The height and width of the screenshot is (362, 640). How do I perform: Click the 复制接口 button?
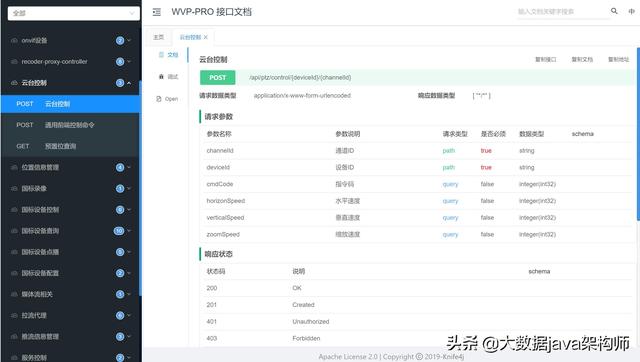546,60
